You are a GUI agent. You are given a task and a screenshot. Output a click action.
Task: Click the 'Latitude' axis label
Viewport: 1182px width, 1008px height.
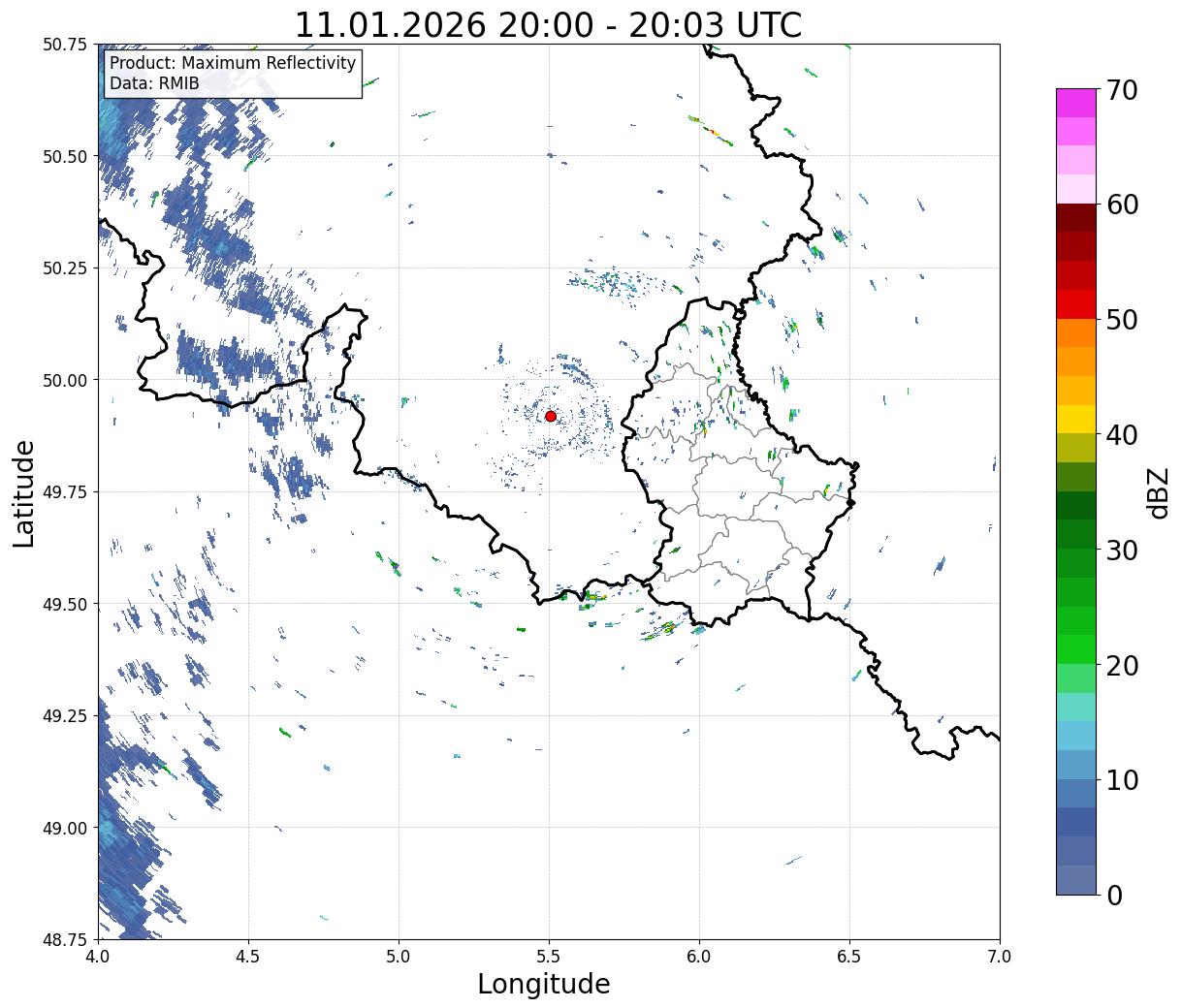24,493
